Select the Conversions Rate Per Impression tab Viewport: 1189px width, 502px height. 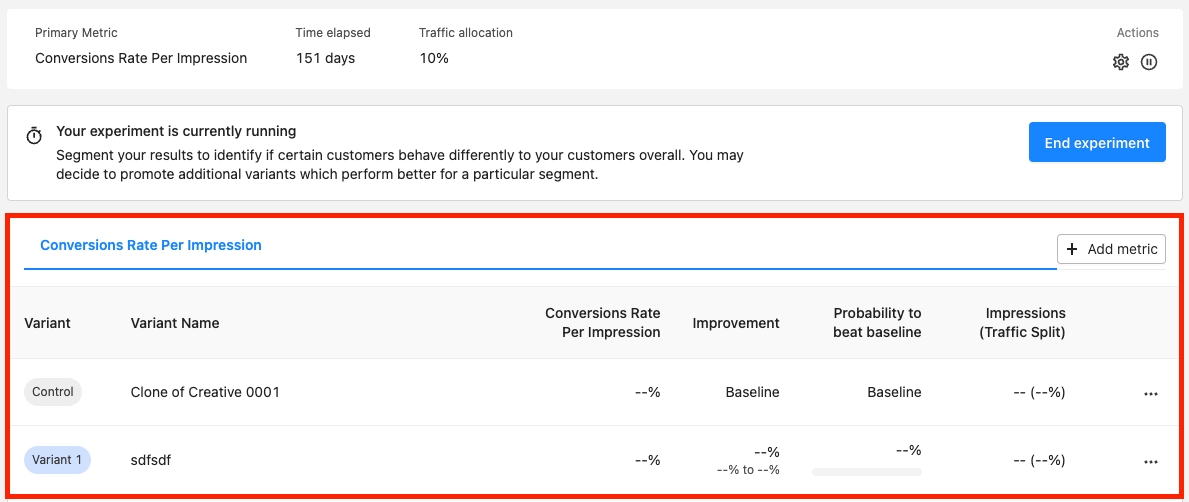tap(151, 245)
